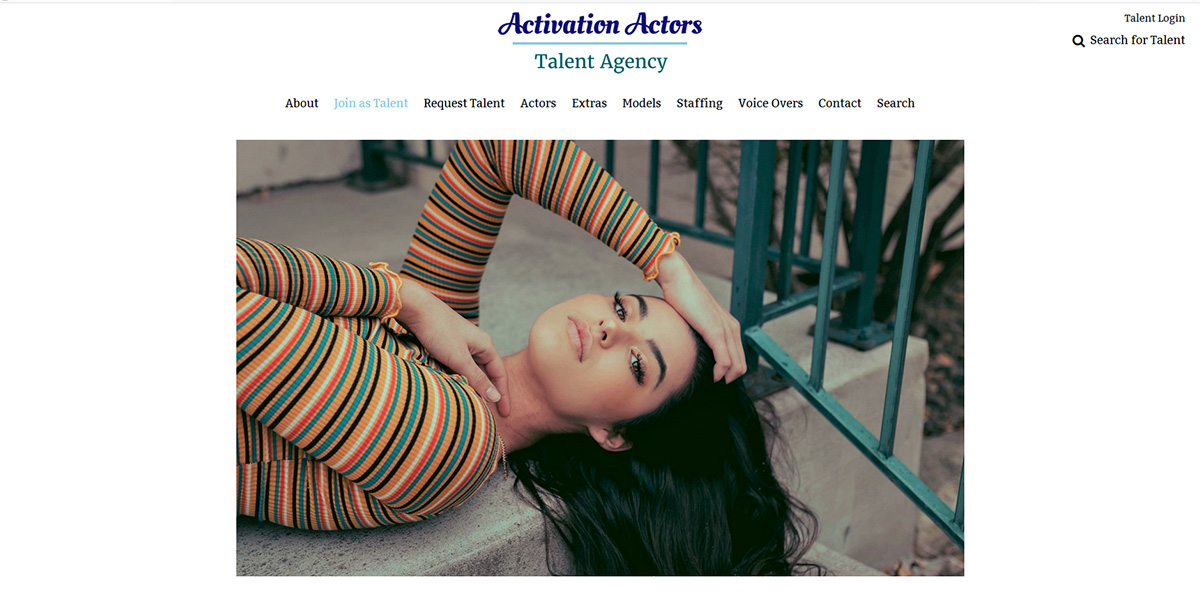Screen dimensions: 1200x600
Task: Click the blue divider line under logo
Action: pos(600,44)
